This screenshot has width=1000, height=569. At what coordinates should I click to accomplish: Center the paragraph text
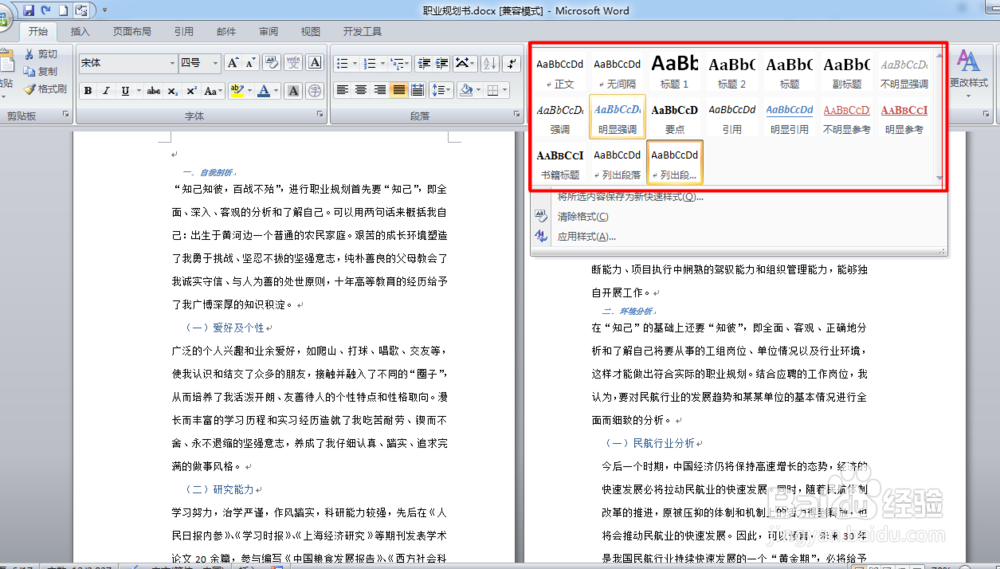click(361, 91)
